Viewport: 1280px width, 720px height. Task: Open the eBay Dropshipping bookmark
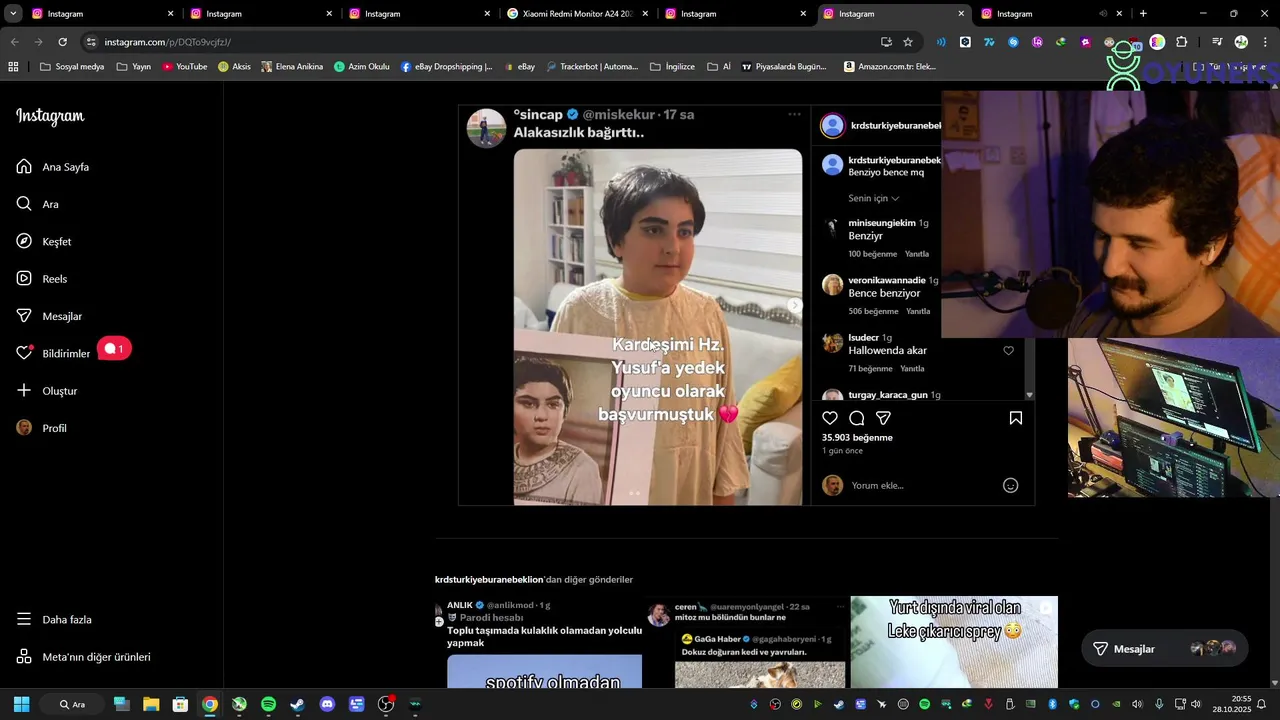pos(447,67)
